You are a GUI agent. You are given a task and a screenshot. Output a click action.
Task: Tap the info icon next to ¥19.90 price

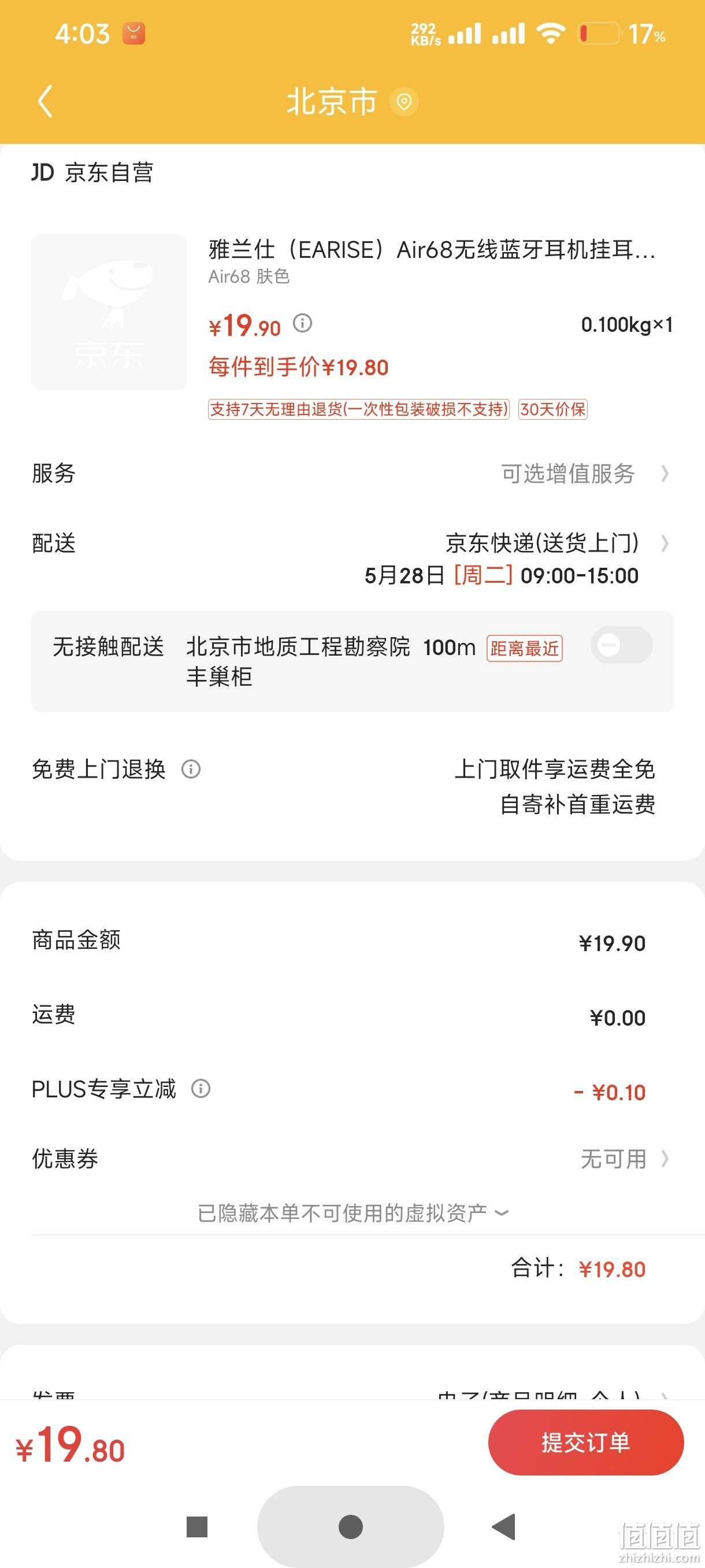point(302,323)
